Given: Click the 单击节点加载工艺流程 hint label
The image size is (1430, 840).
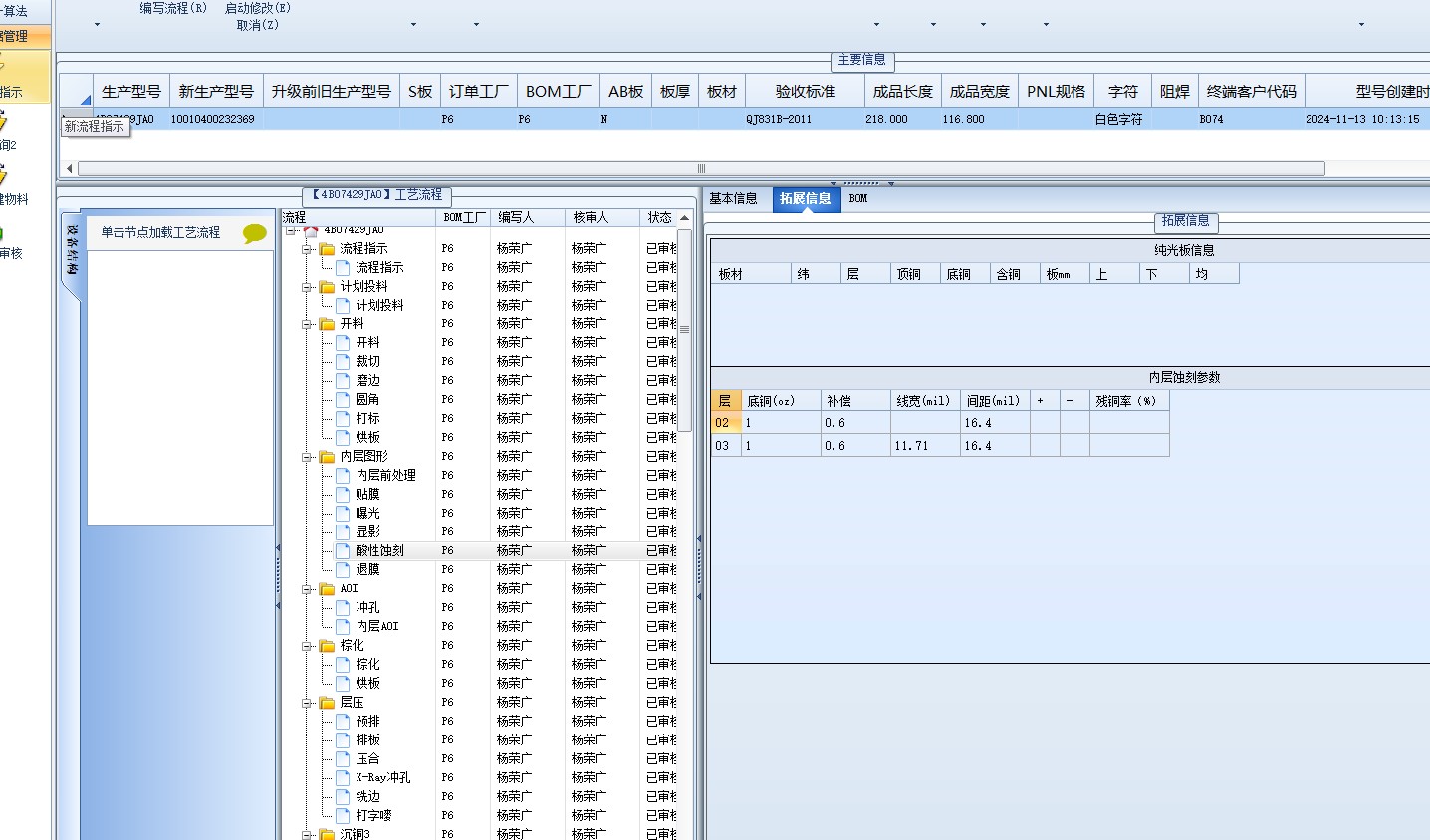Looking at the screenshot, I should 160,233.
